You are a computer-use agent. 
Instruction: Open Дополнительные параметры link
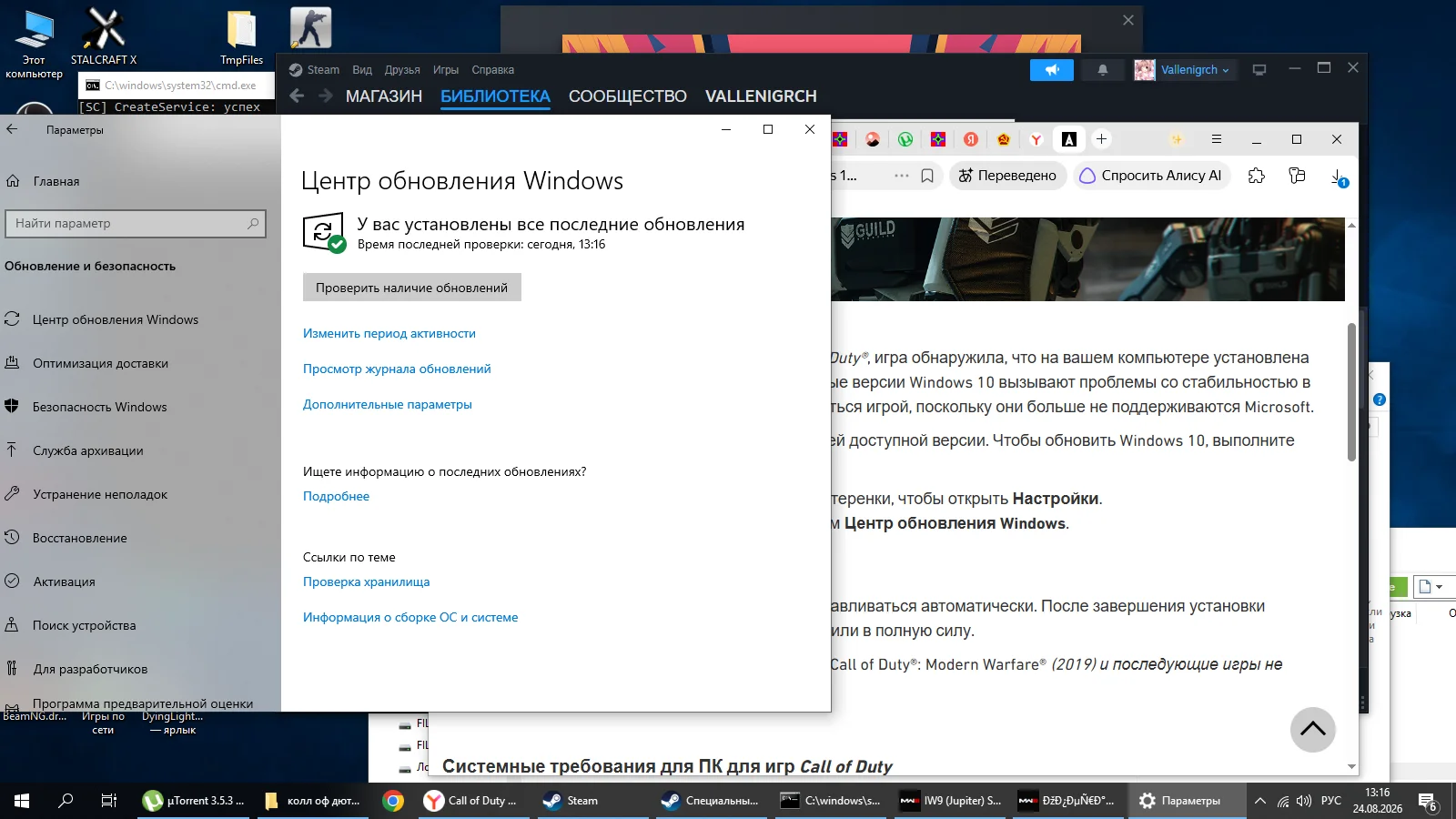point(388,404)
